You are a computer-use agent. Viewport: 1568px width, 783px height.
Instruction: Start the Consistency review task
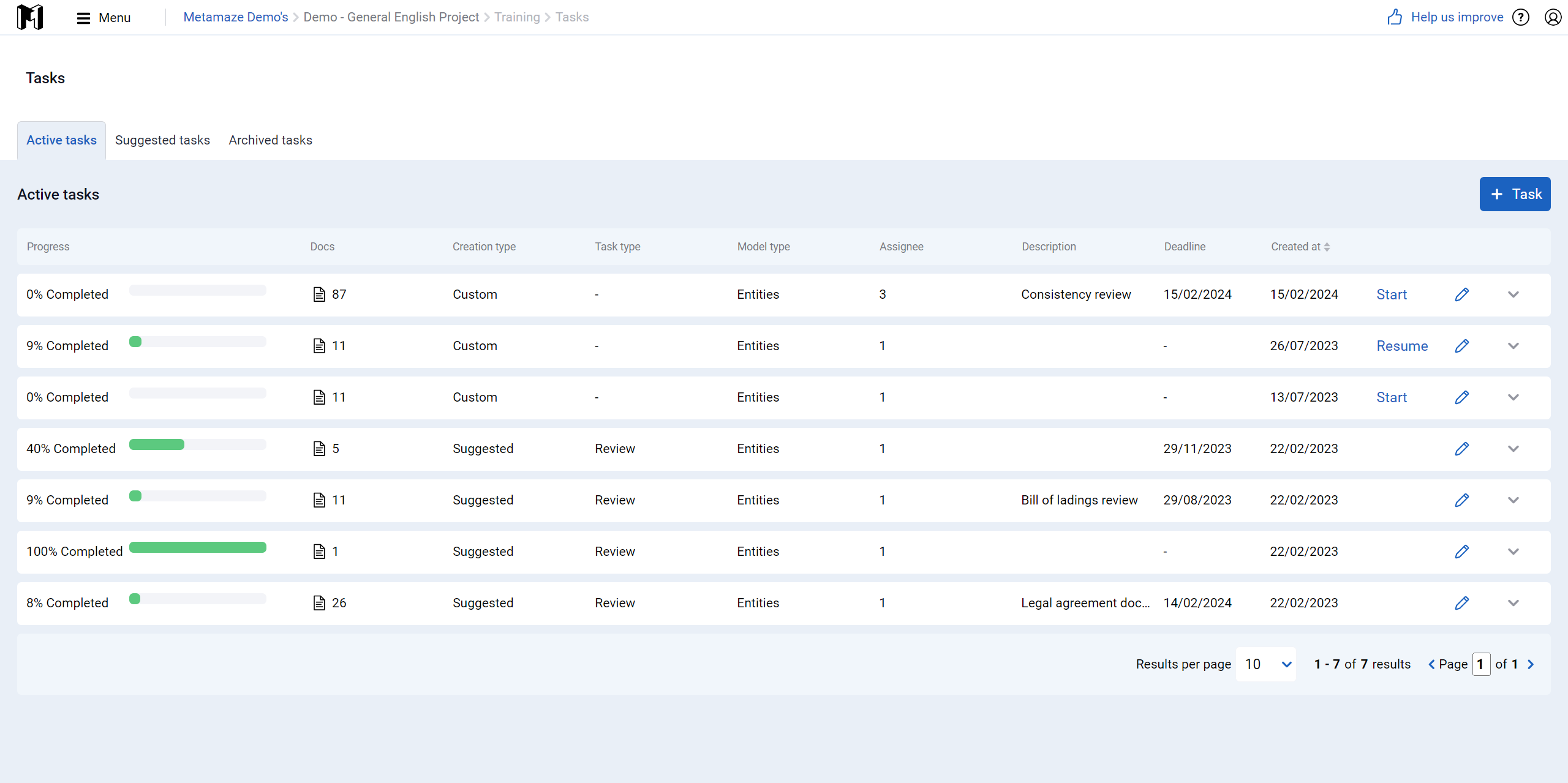[x=1392, y=294]
